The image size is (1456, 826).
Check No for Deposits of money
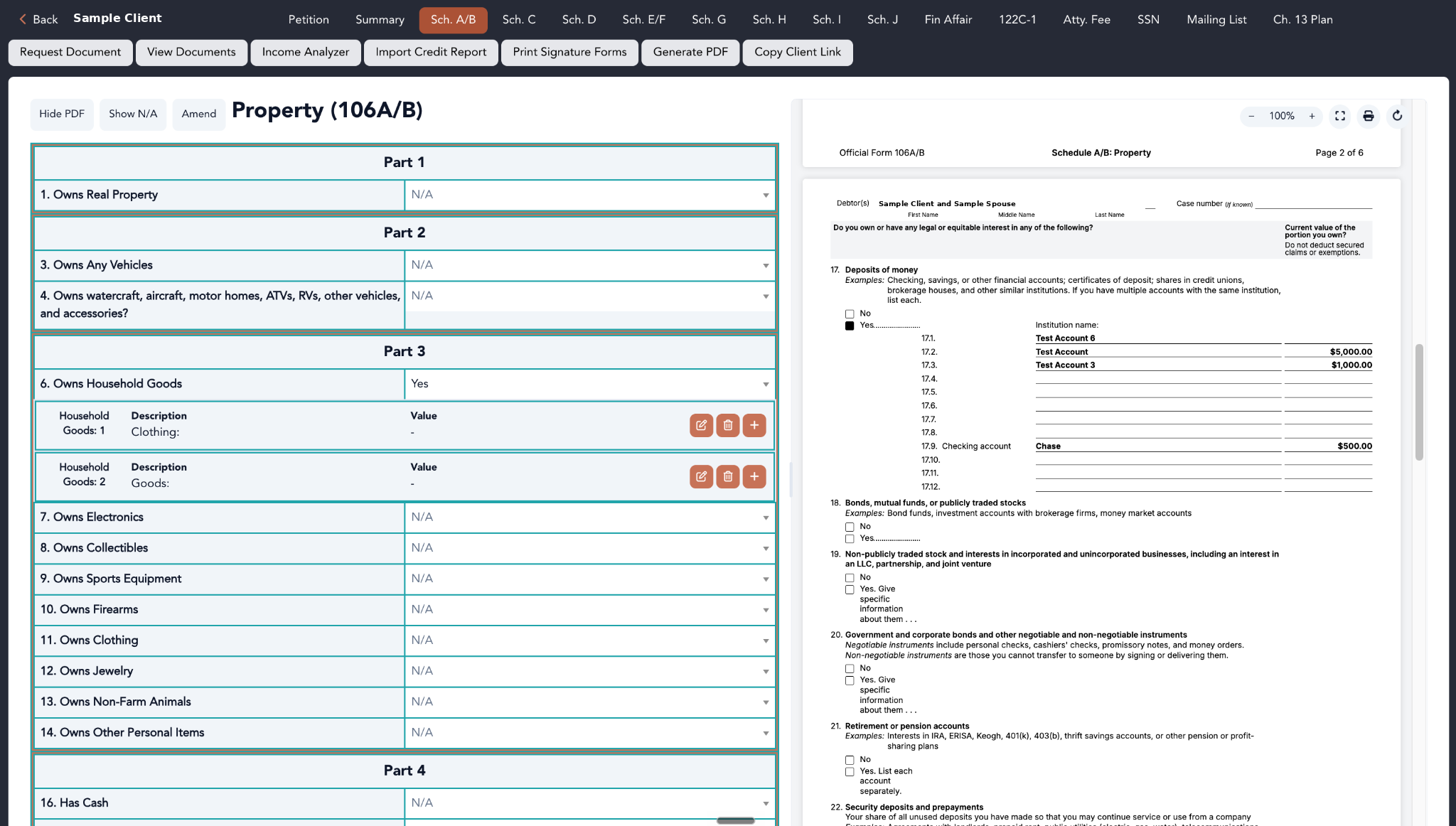850,313
